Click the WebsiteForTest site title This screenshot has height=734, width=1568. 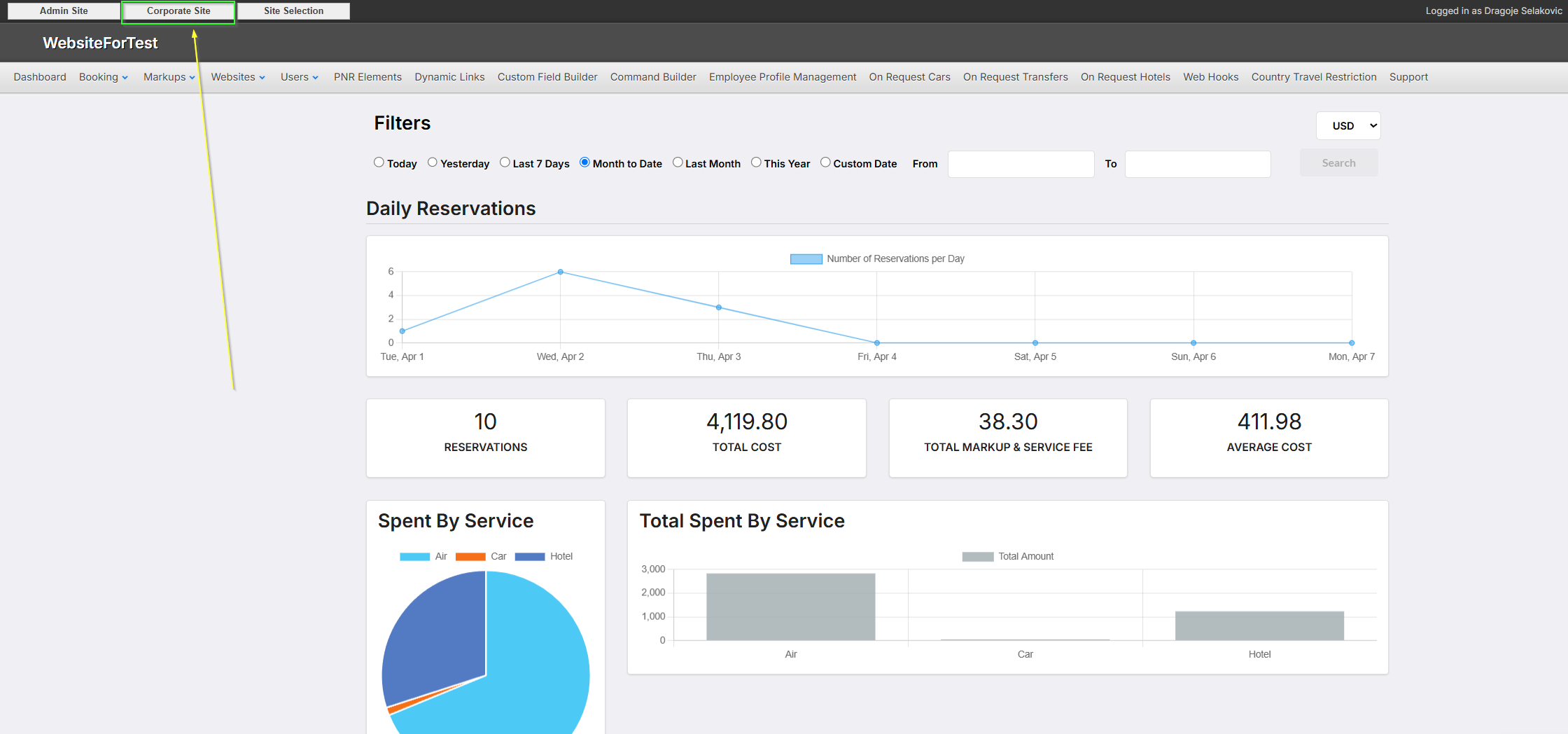[100, 43]
